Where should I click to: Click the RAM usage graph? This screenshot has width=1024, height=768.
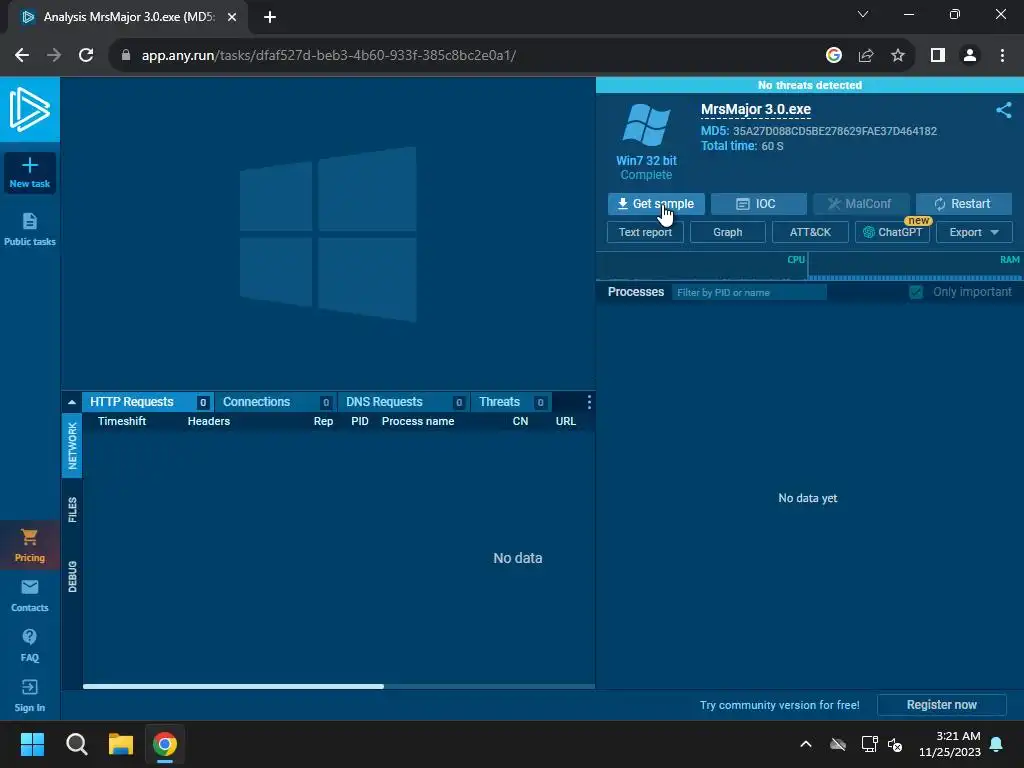pos(916,267)
